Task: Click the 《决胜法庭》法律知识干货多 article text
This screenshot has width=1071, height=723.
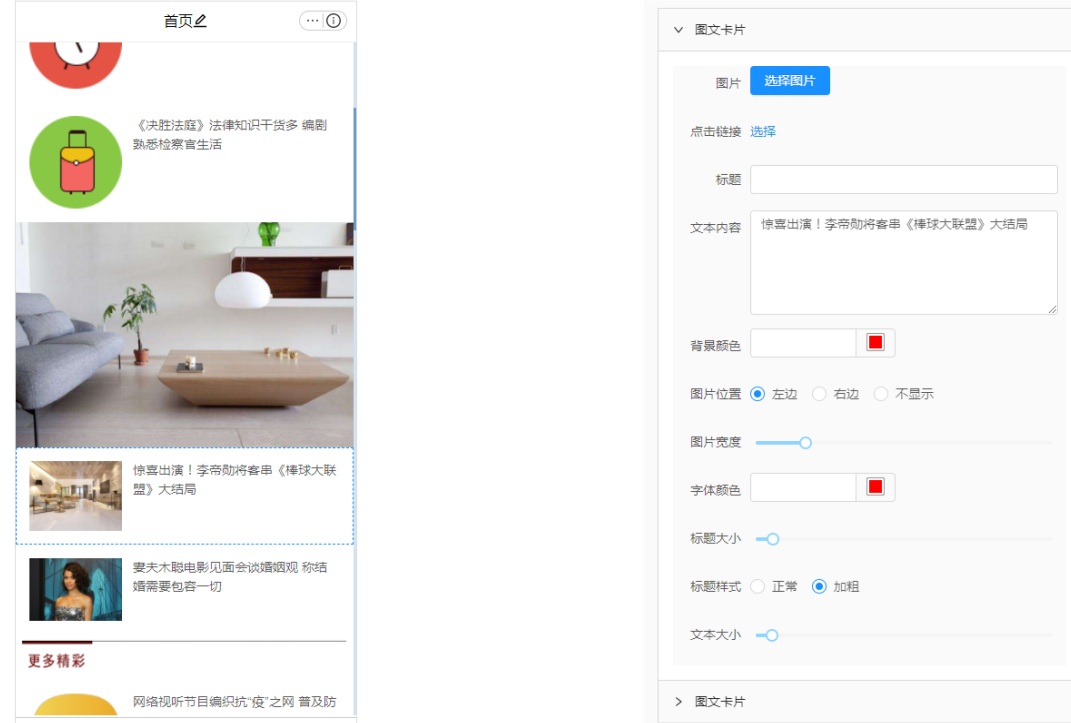Action: tap(230, 134)
